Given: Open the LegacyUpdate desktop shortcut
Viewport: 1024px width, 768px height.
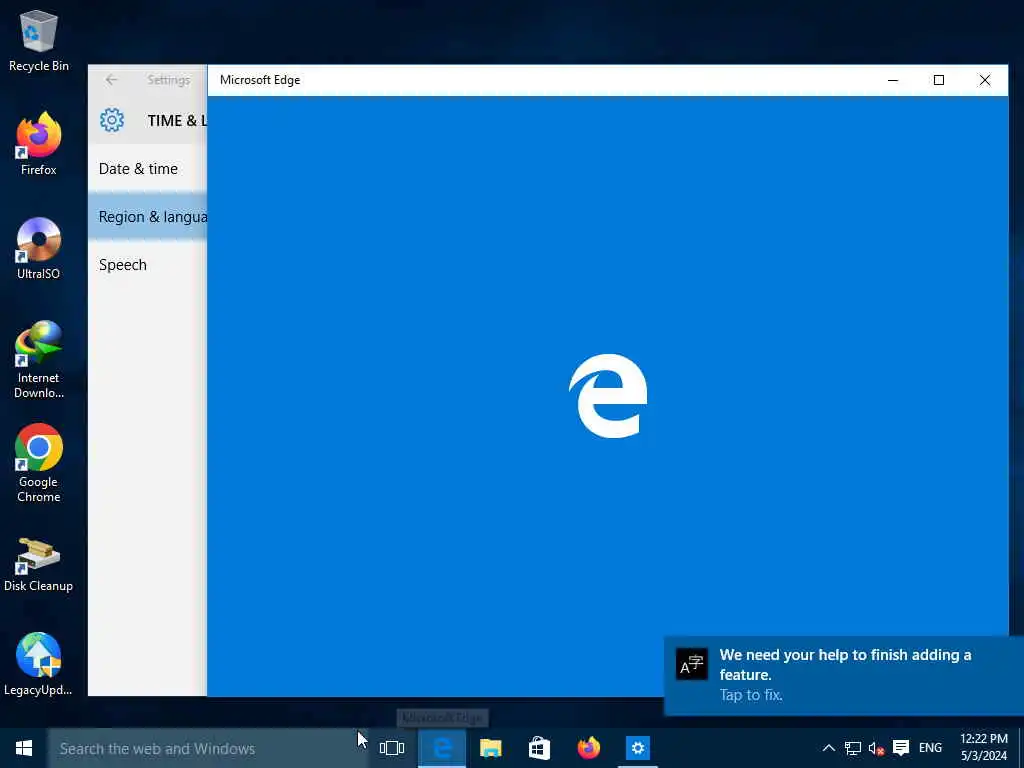Looking at the screenshot, I should click(x=39, y=664).
